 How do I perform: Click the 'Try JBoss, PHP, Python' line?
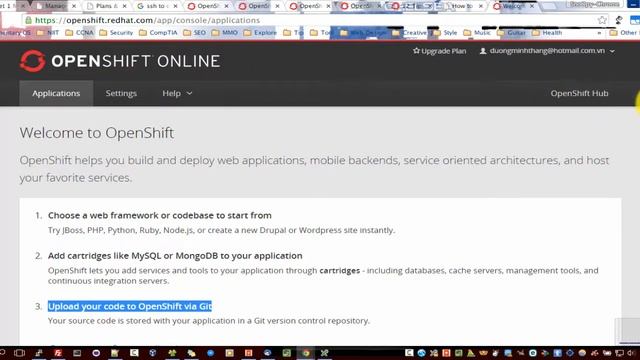(x=222, y=230)
